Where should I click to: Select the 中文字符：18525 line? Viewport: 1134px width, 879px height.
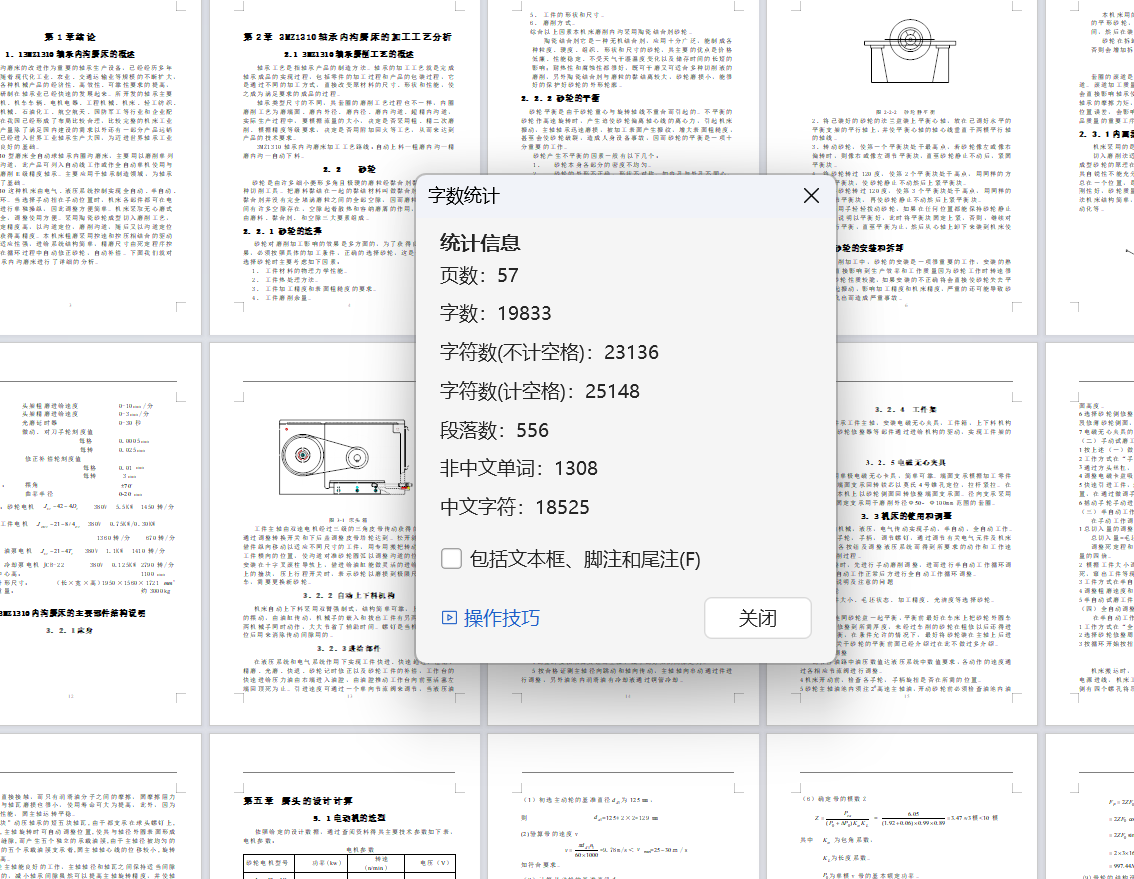point(514,507)
